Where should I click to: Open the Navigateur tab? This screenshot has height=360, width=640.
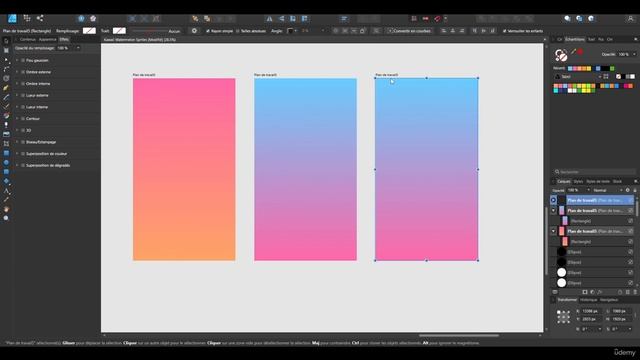[609, 300]
